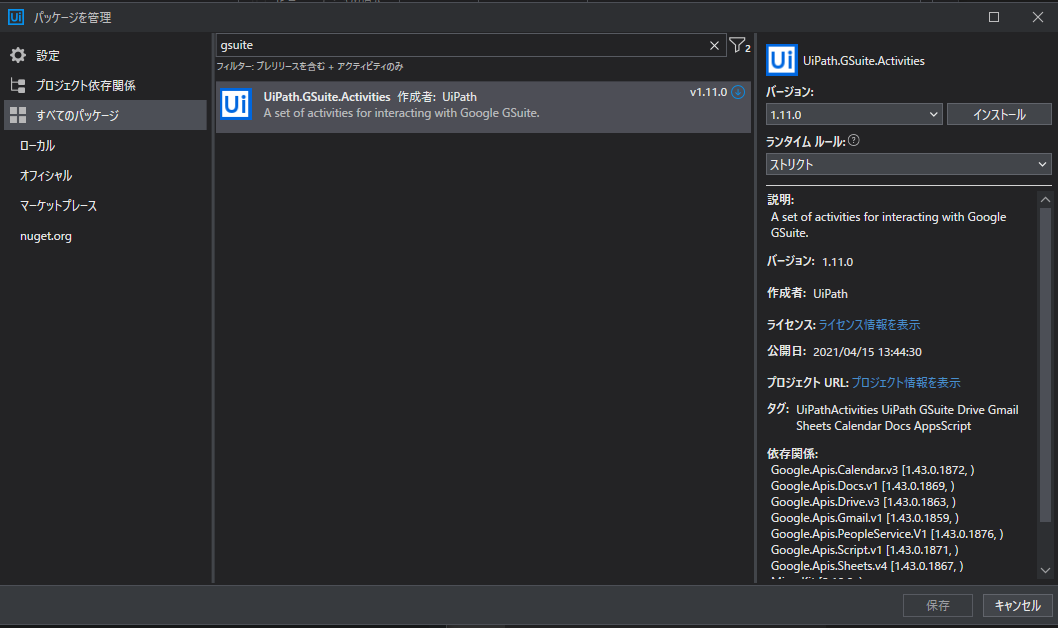1058x628 pixels.
Task: Click the gsuite search input field
Action: (450, 44)
